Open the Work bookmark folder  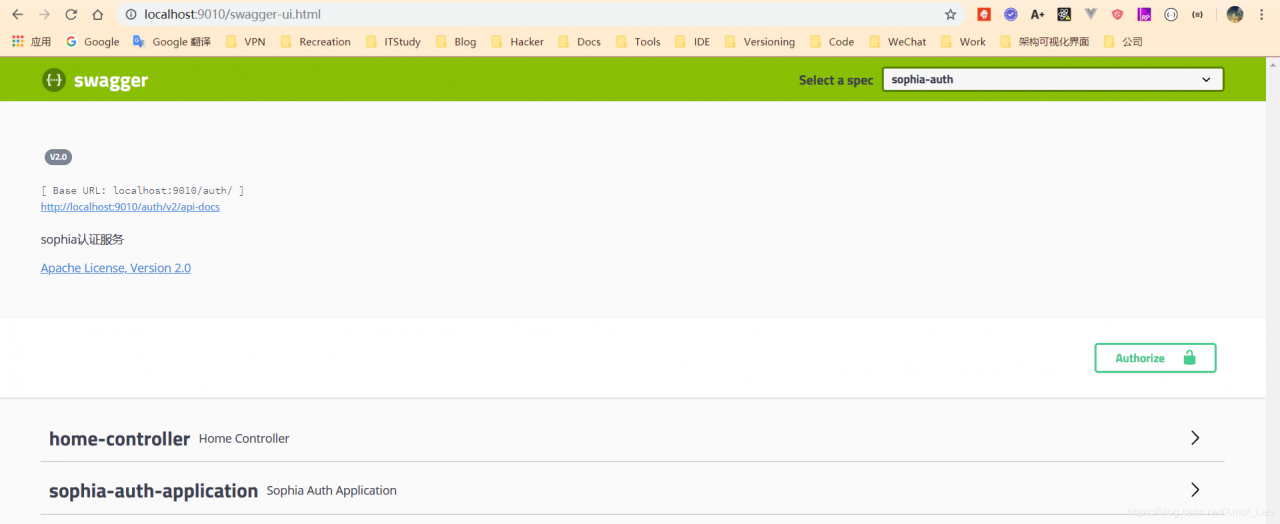pos(963,42)
